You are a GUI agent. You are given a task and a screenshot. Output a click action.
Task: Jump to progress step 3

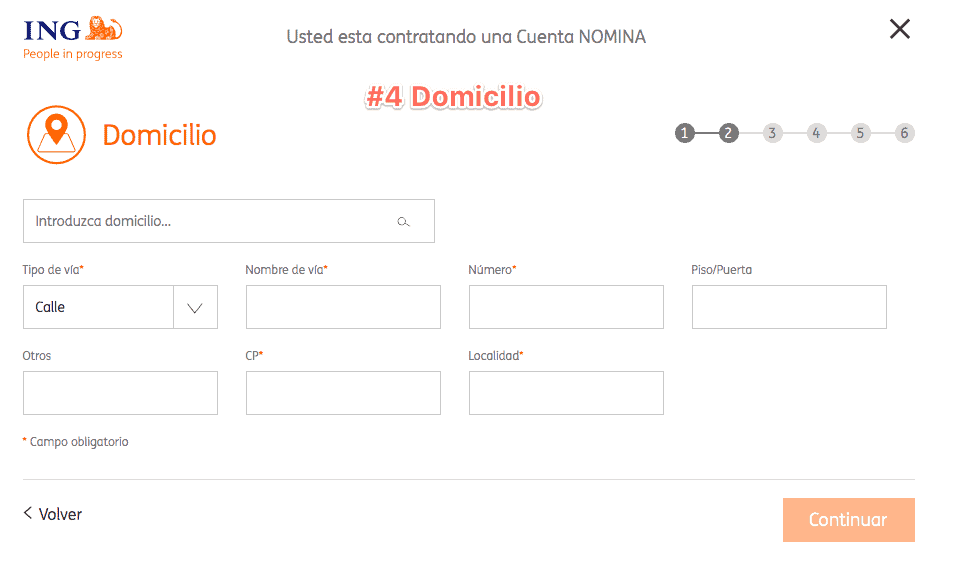772,133
